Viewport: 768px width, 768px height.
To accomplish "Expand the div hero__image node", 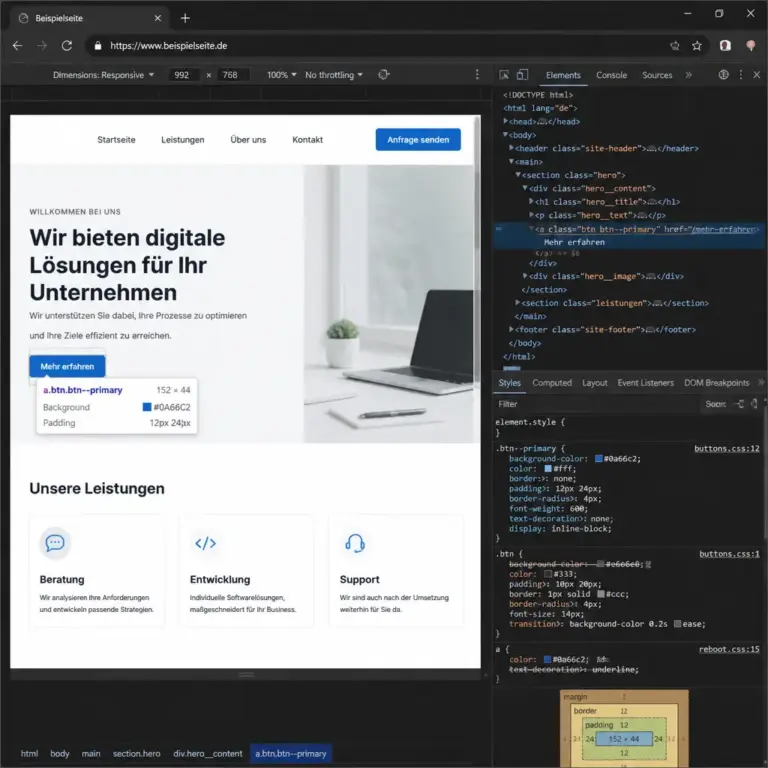I will (x=525, y=276).
